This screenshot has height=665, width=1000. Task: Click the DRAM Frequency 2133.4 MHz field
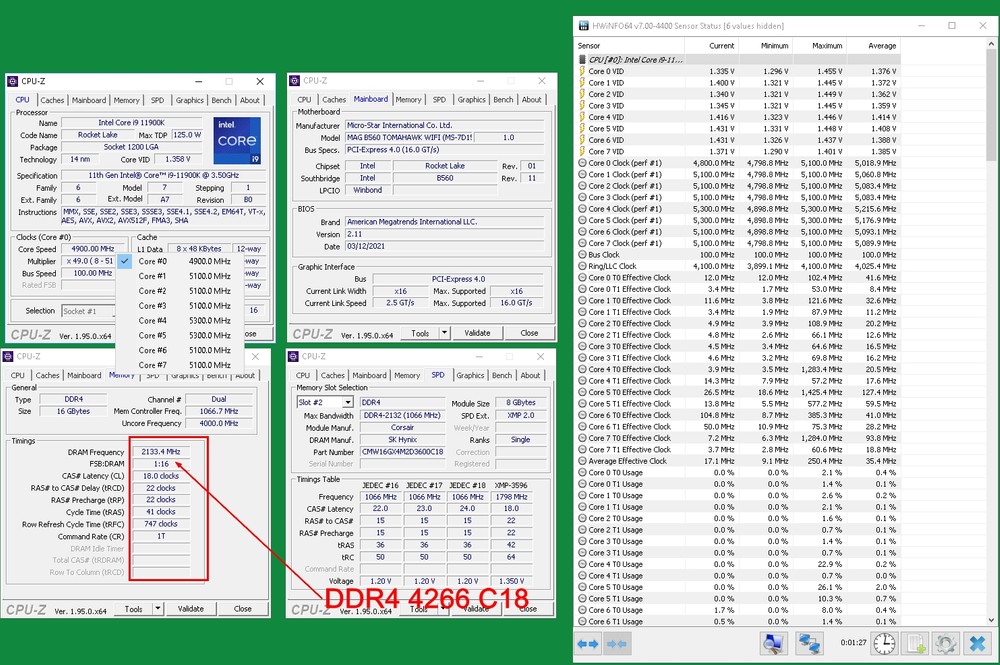161,451
